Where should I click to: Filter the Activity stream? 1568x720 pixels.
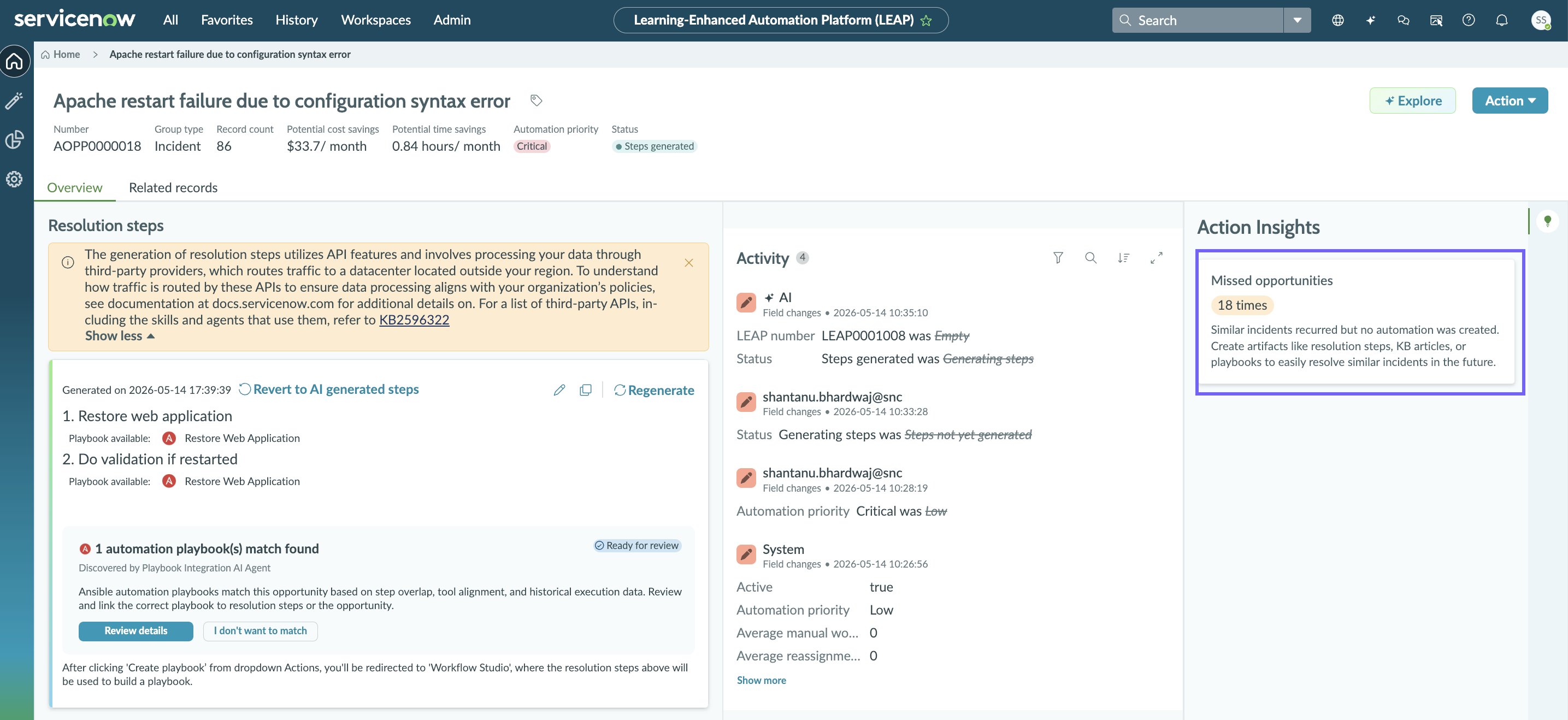pos(1058,258)
